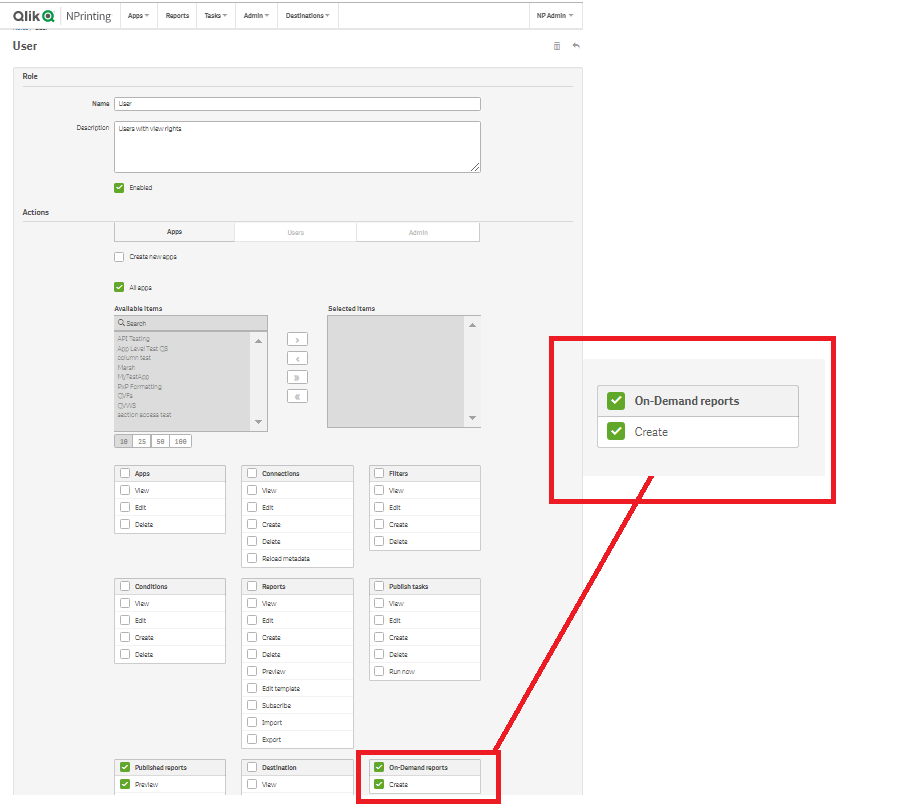The width and height of the screenshot is (897, 810).
Task: Check Import under Reports
Action: point(252,722)
